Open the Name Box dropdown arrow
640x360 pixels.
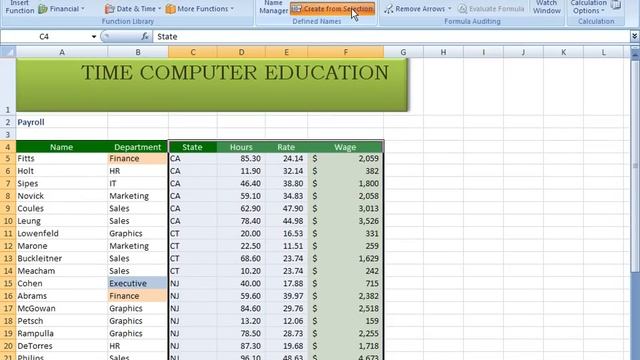click(94, 37)
